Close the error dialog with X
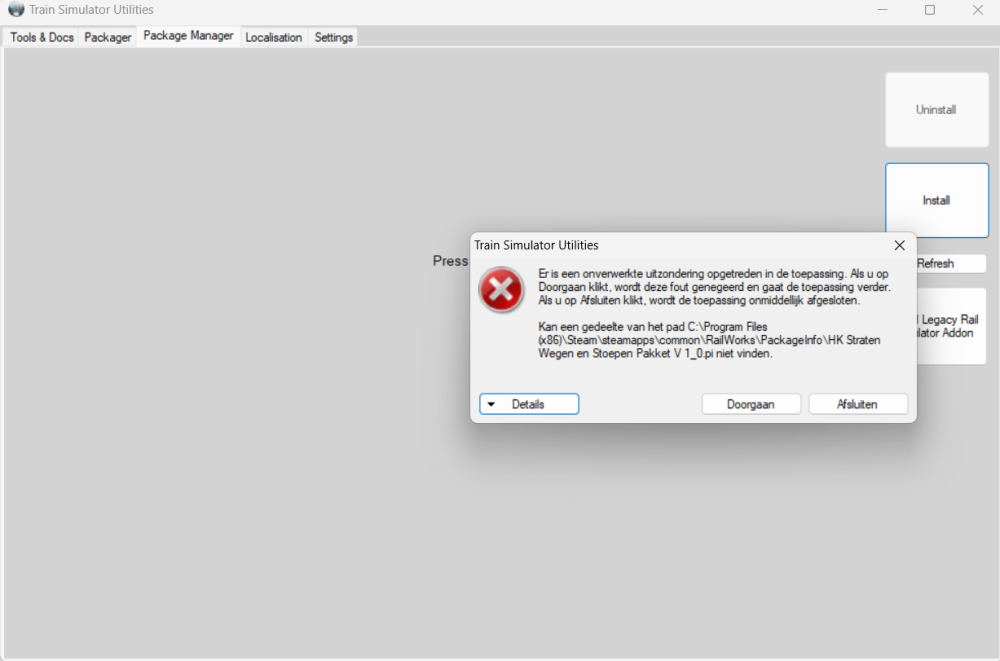Viewport: 1000px width, 661px height. tap(899, 245)
